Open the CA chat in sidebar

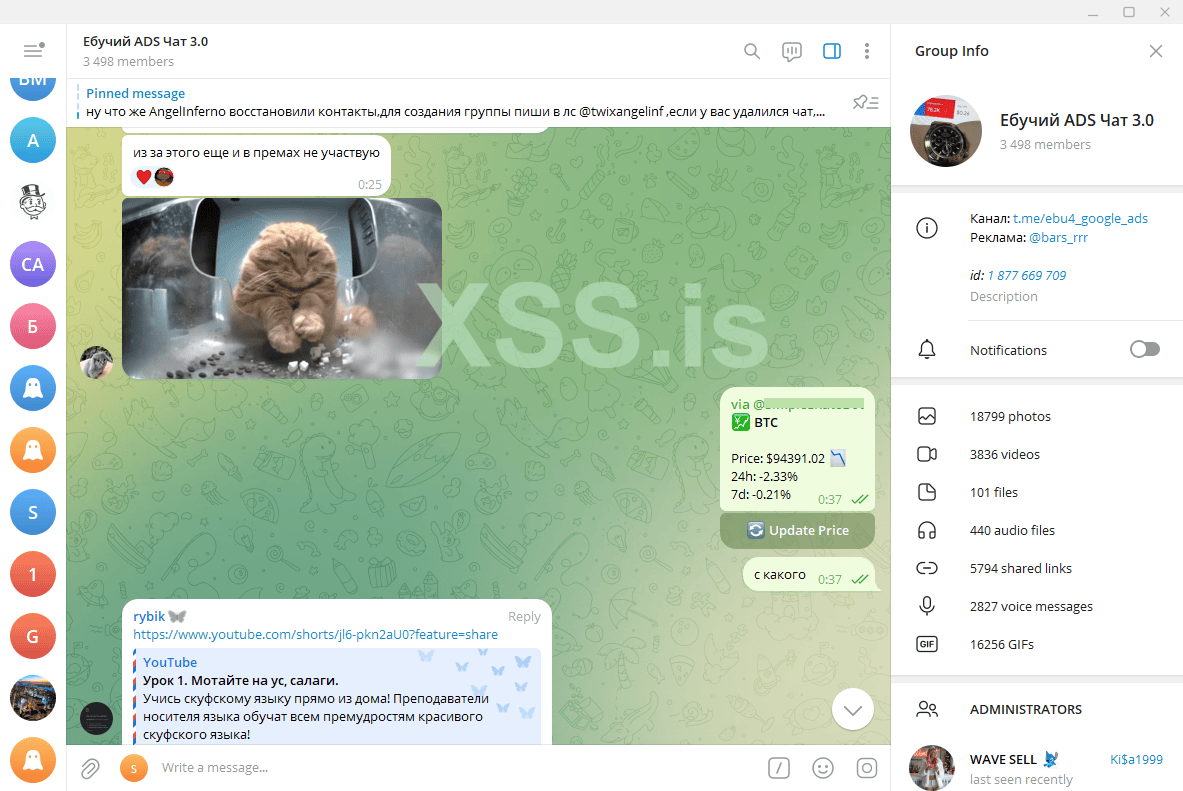32,264
